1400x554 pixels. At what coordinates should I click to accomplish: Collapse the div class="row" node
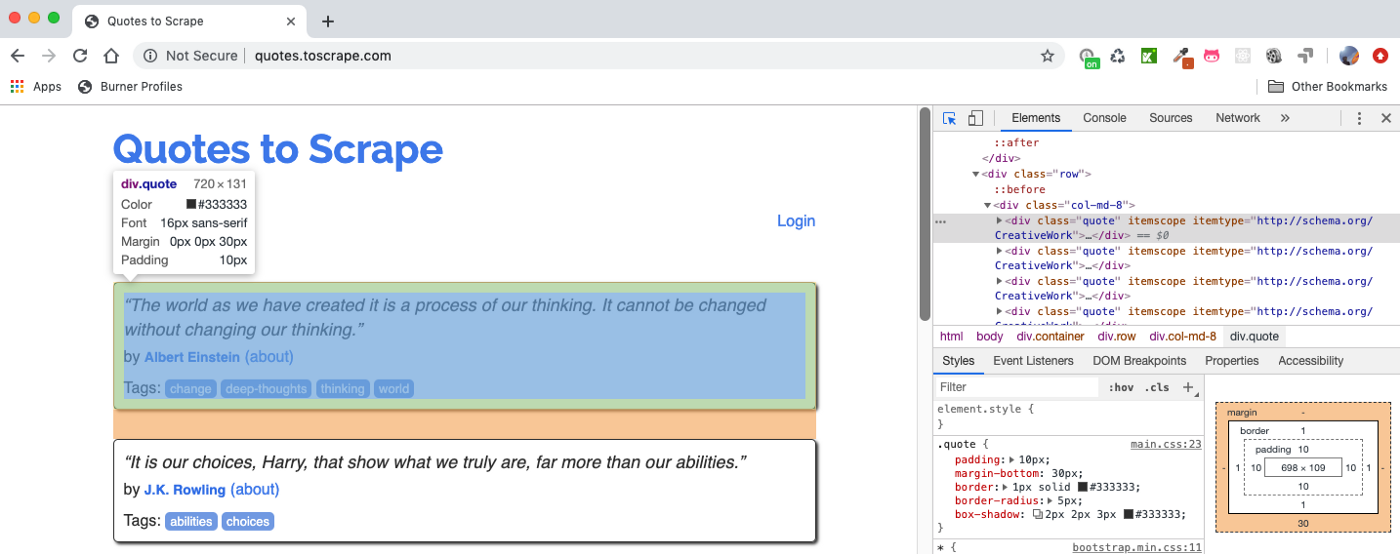pos(976,174)
